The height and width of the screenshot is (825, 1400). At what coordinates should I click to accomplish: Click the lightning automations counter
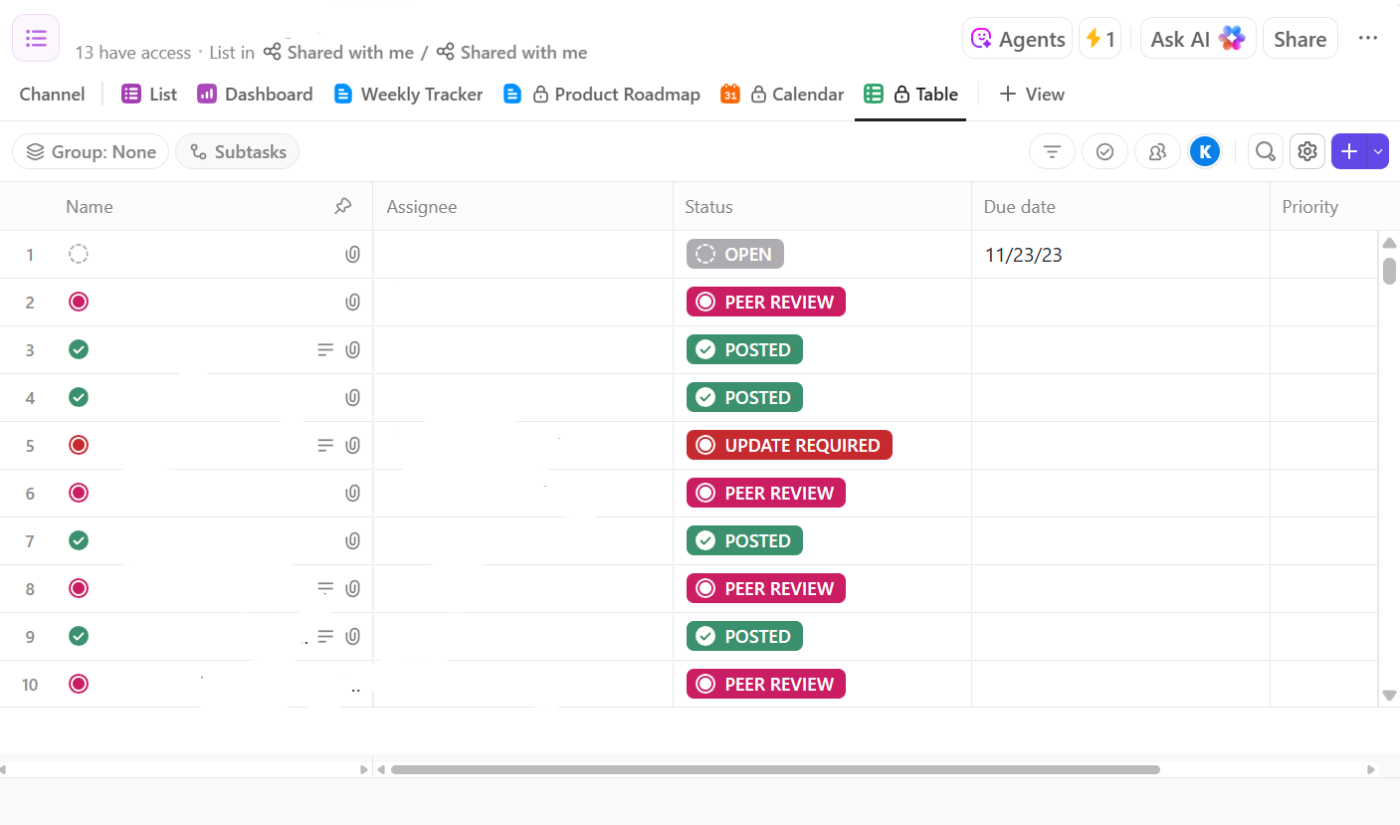(1100, 39)
